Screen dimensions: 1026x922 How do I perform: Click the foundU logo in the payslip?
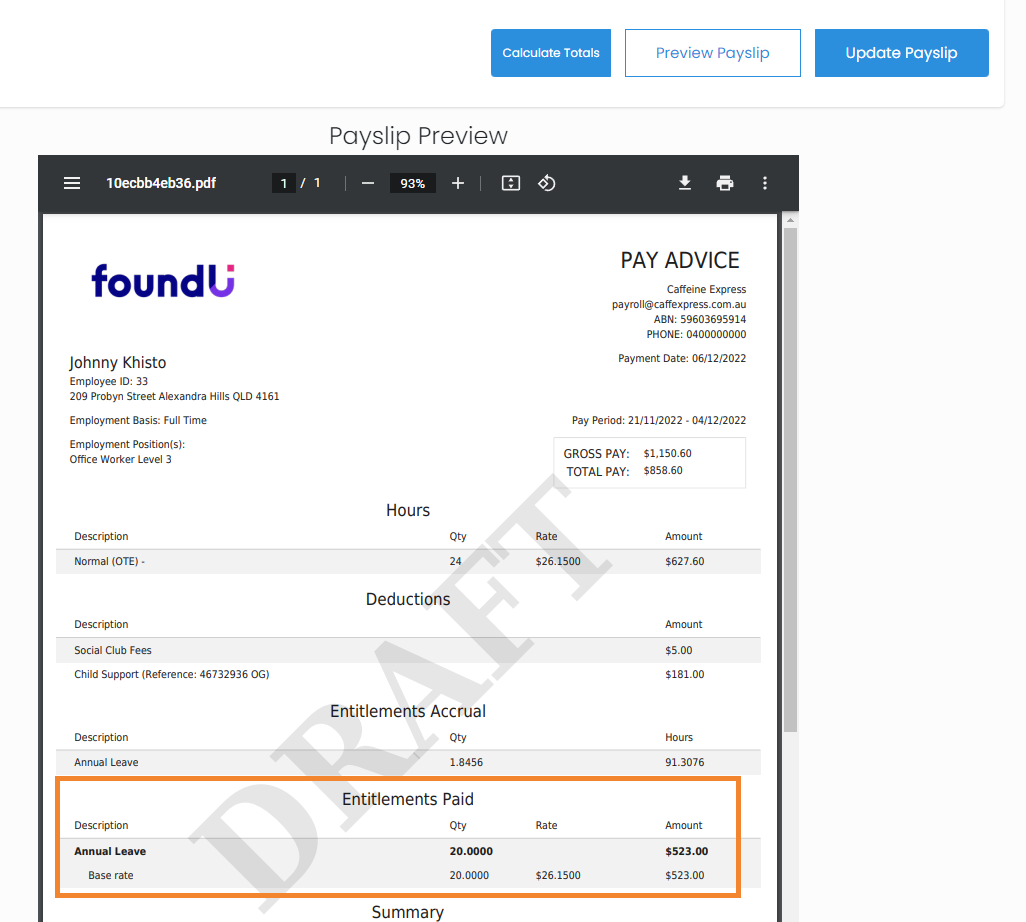point(163,280)
